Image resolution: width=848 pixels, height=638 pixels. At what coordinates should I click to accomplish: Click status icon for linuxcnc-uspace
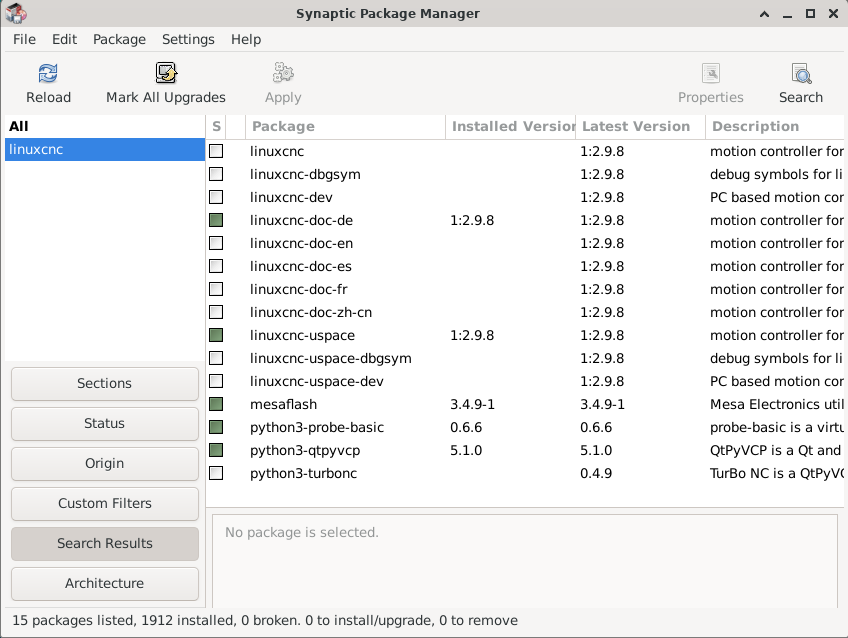[x=216, y=335]
